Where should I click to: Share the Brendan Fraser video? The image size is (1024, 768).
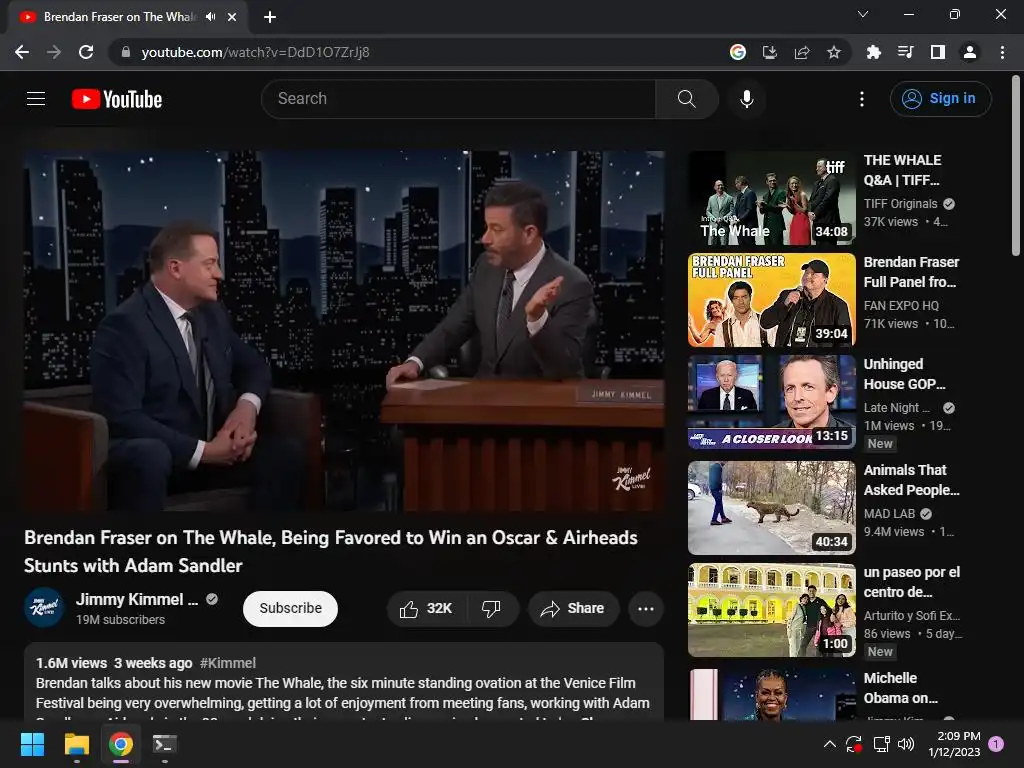[x=573, y=609]
